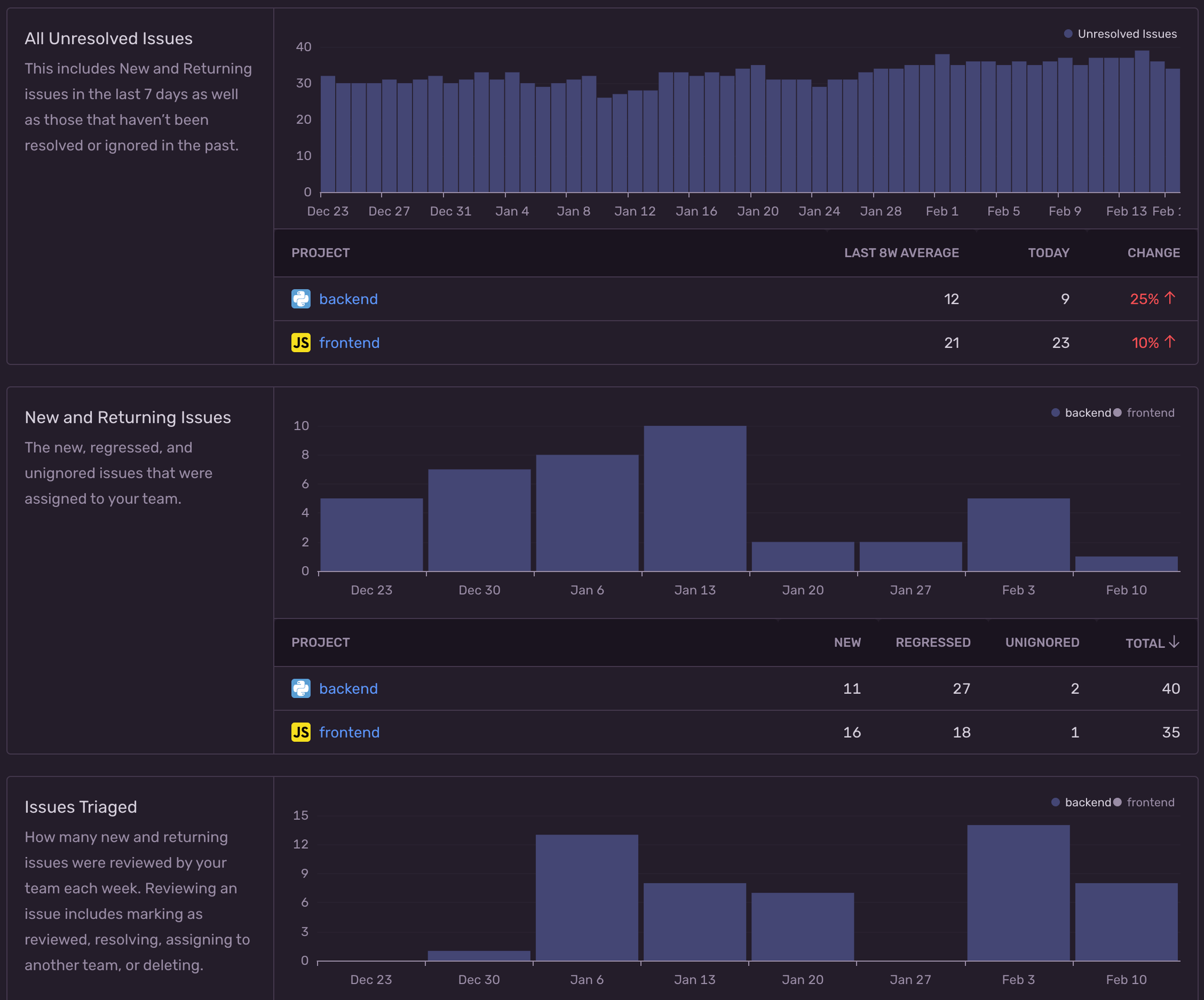Open the frontend project link
This screenshot has width=1204, height=1000.
tap(349, 343)
